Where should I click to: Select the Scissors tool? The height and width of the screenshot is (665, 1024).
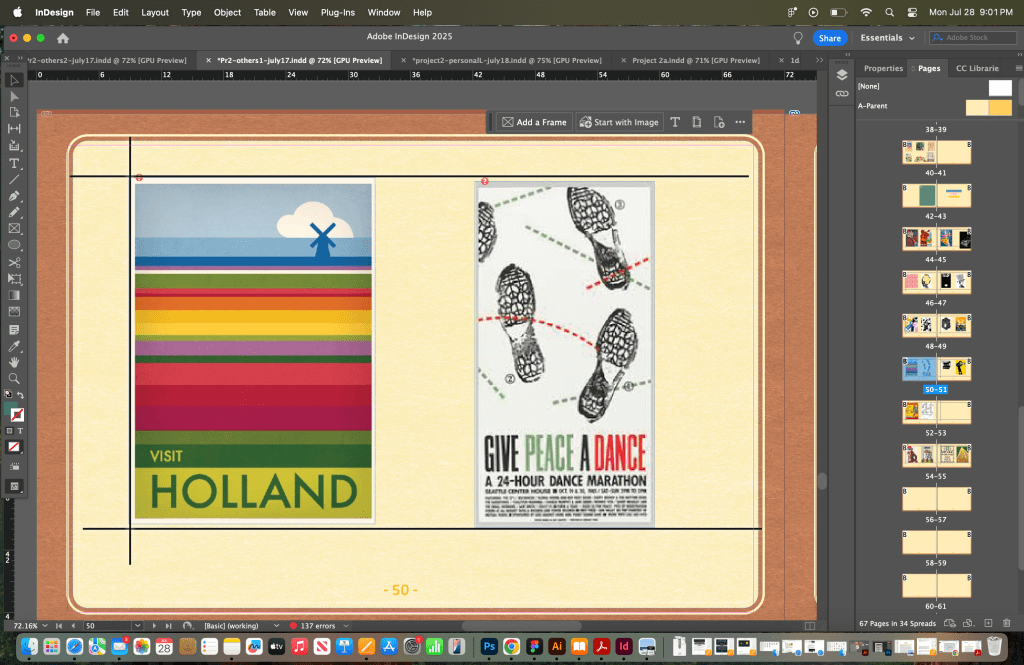tap(14, 262)
